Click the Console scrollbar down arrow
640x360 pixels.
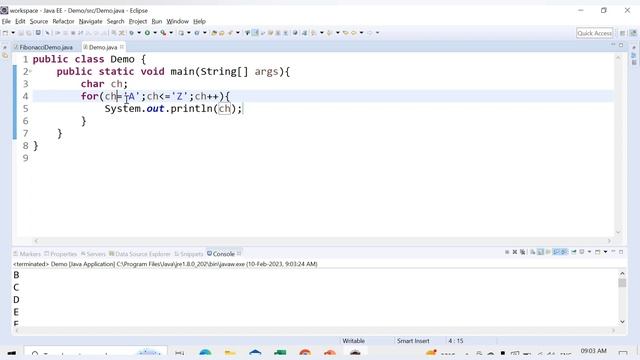622,322
